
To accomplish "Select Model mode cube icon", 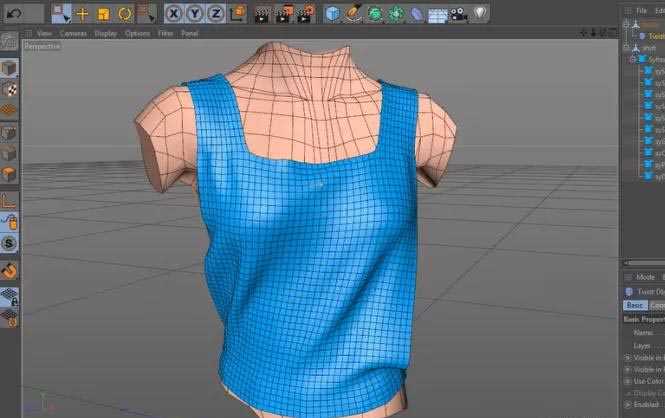I will click(x=9, y=68).
